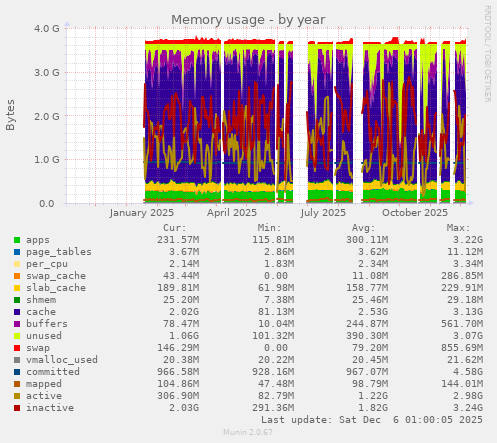The height and width of the screenshot is (443, 497).
Task: Click the unused lime legend swatch
Action: [x=17, y=336]
